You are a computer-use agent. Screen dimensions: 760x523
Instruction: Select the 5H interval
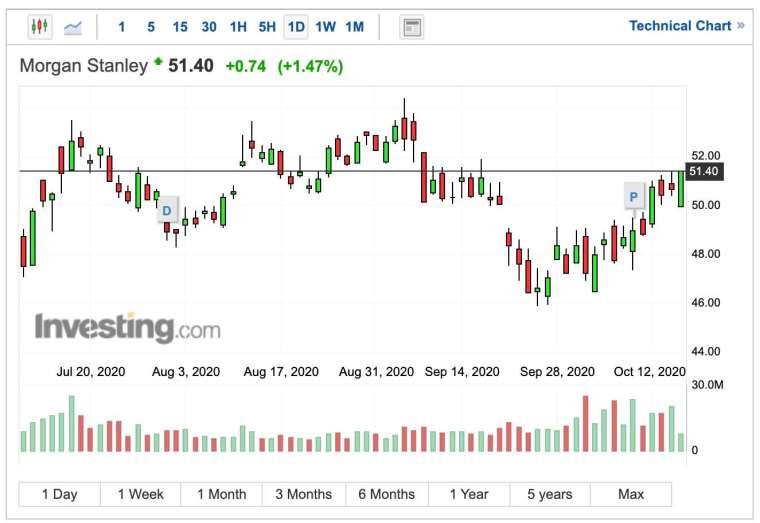[x=267, y=27]
